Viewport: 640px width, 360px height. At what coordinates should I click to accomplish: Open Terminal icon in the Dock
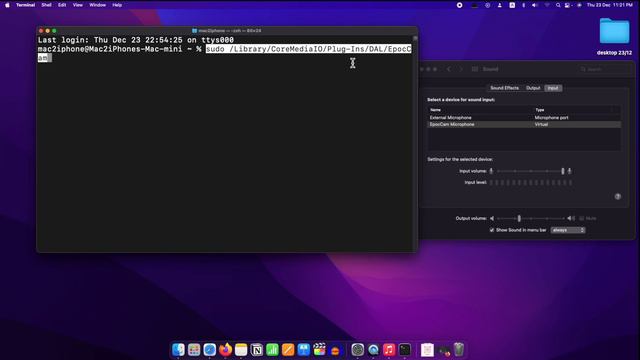(404, 350)
